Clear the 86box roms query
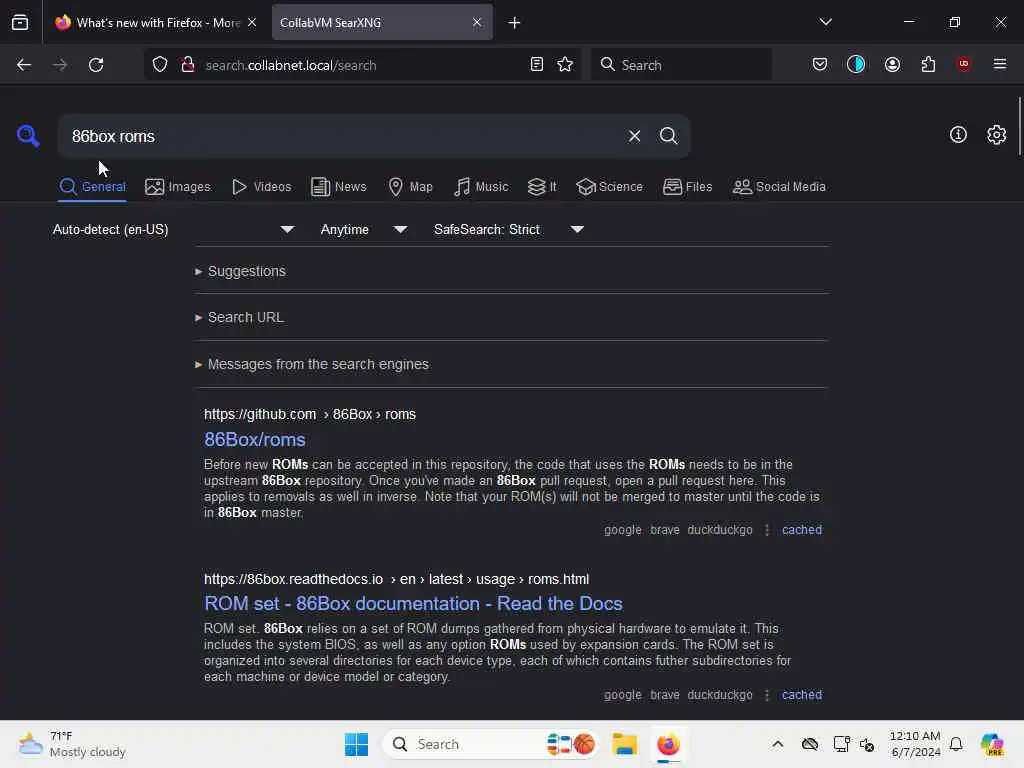The image size is (1024, 768). click(634, 136)
